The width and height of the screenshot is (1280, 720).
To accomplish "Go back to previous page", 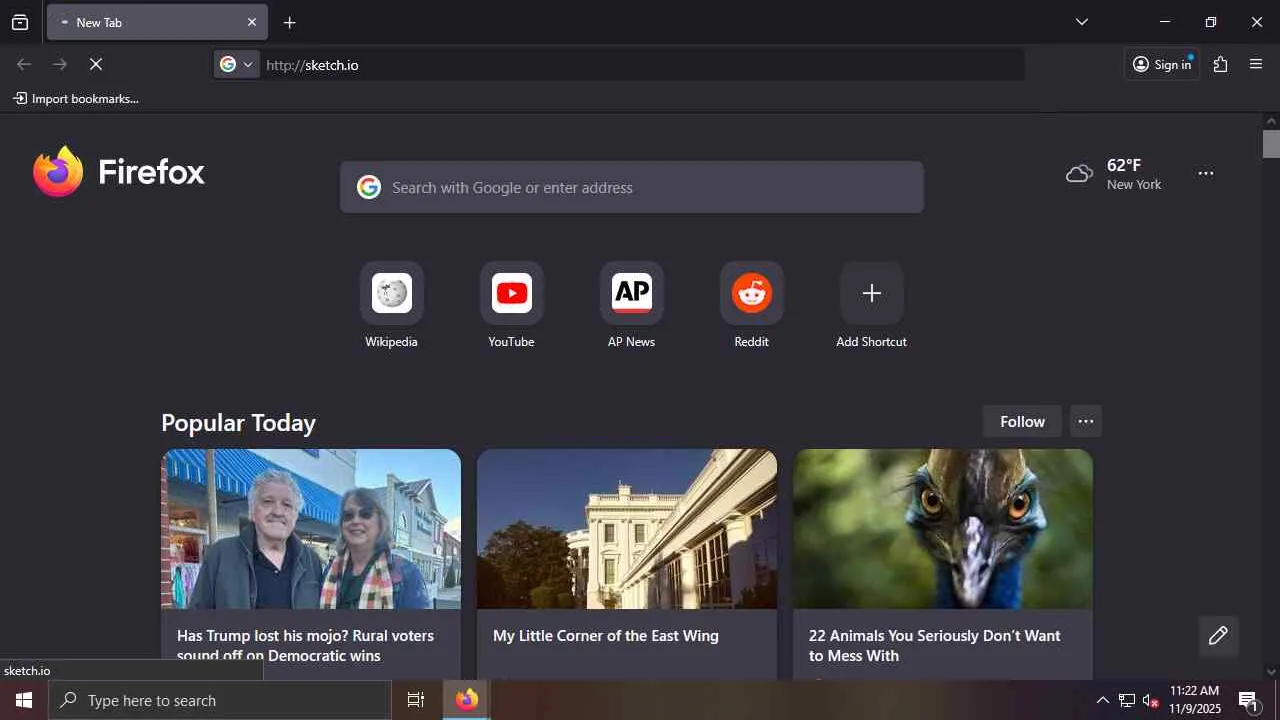I will pos(24,64).
